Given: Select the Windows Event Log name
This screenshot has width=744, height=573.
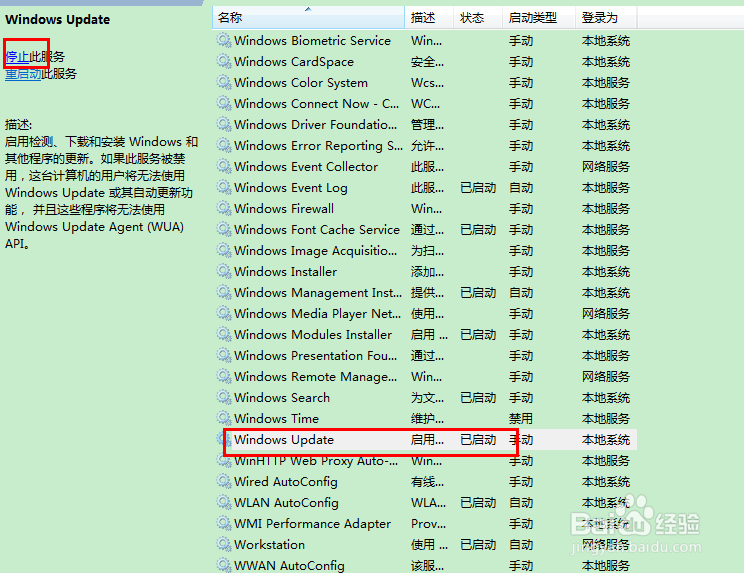Looking at the screenshot, I should click(291, 187).
